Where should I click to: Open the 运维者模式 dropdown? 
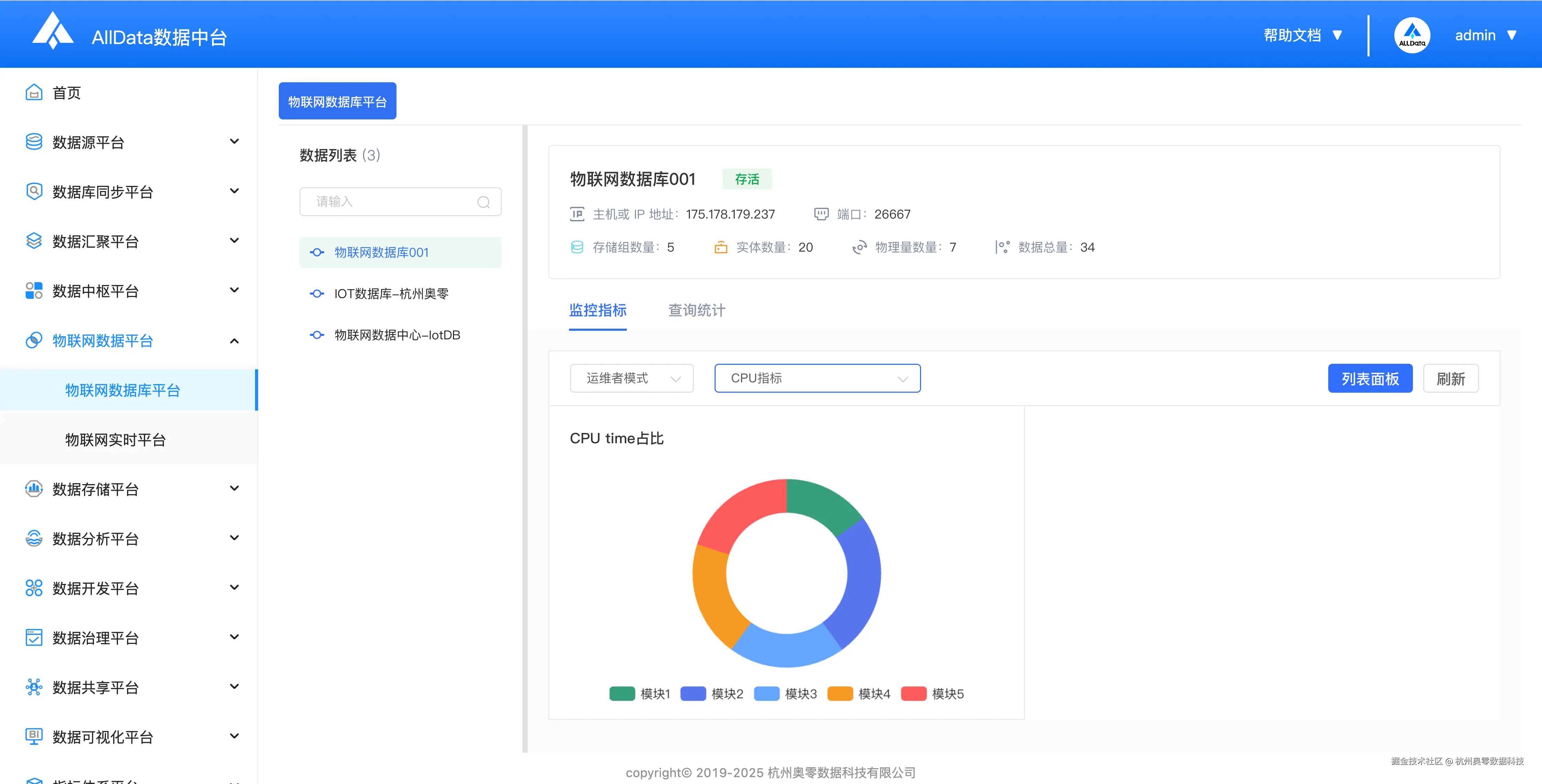631,378
